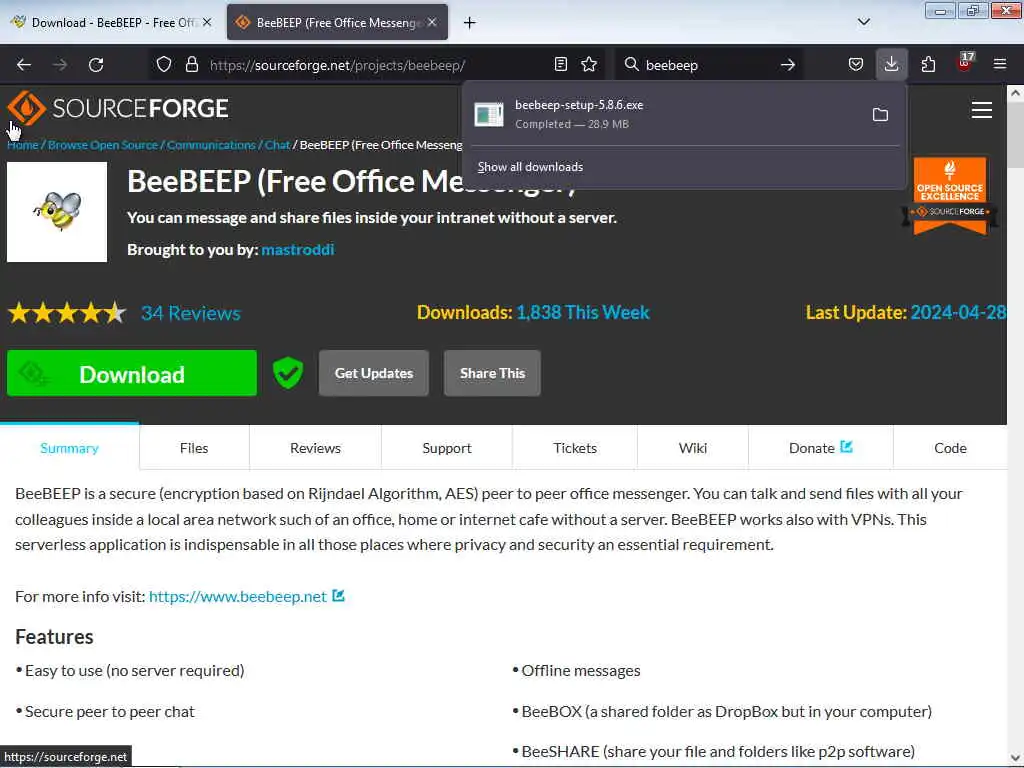Show beebeep-setup file in folder
Viewport: 1024px width, 768px height.
click(880, 115)
